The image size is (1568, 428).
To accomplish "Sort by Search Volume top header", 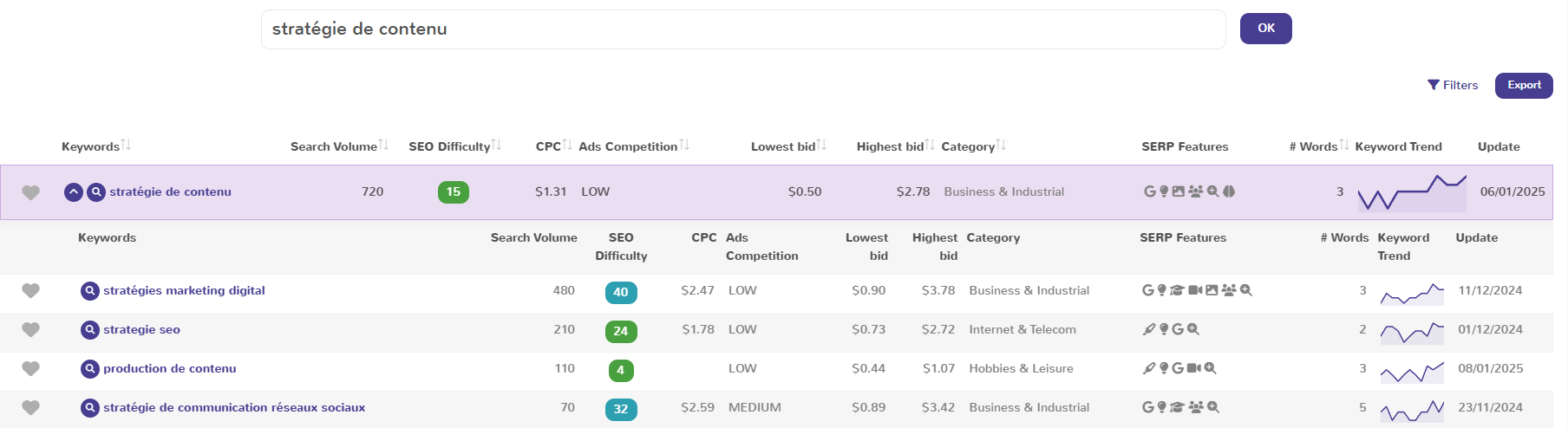I will 340,146.
